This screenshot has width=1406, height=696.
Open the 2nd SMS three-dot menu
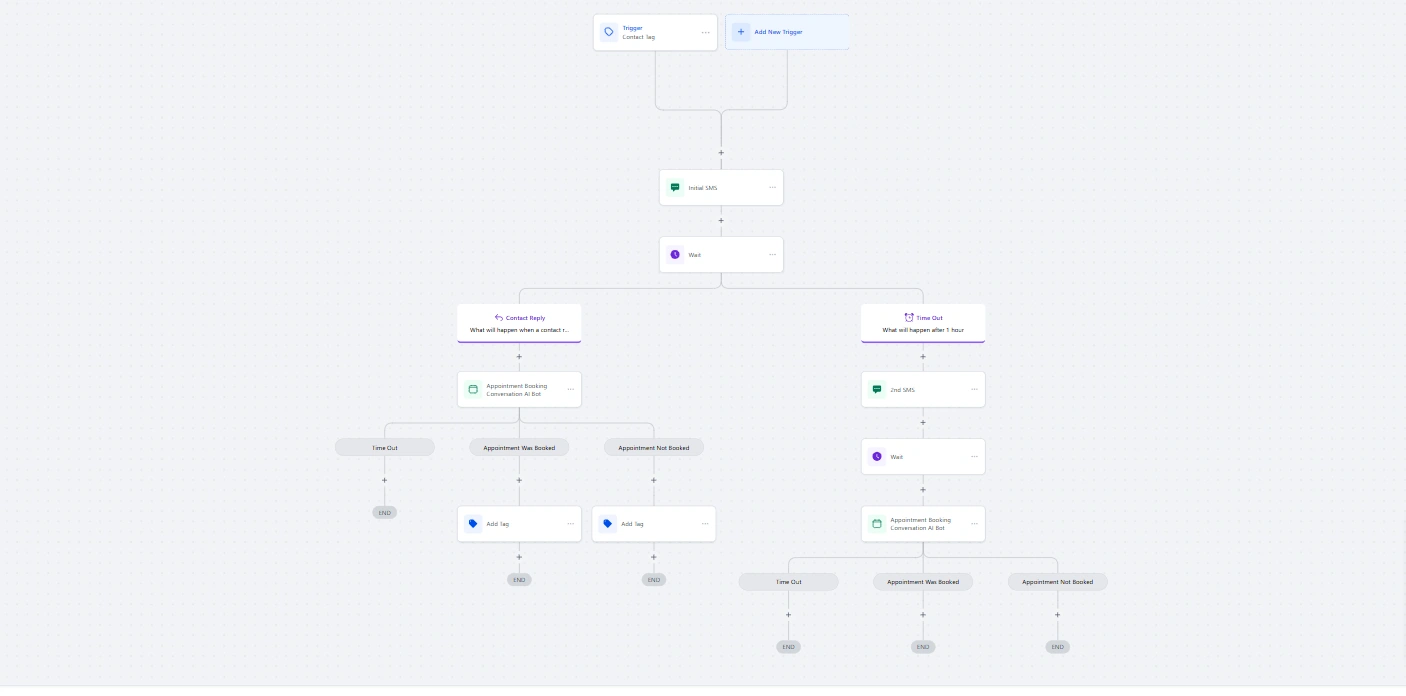pos(974,390)
